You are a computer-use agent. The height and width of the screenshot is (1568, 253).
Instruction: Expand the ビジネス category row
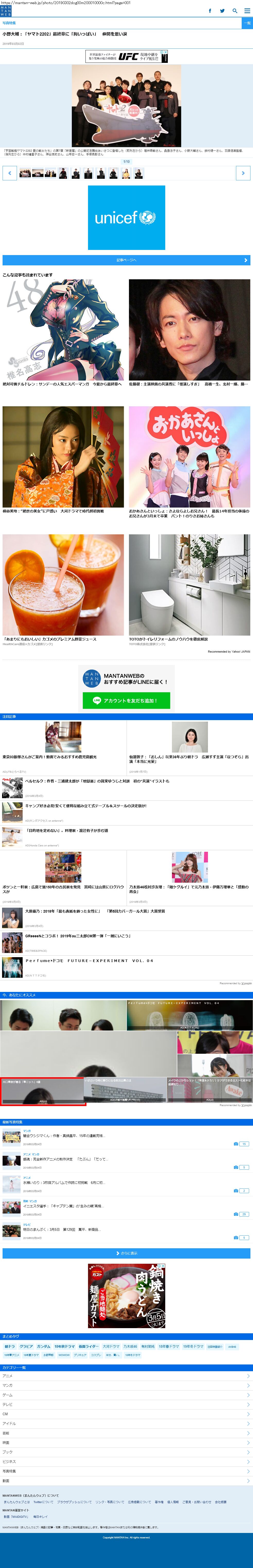click(x=127, y=1462)
